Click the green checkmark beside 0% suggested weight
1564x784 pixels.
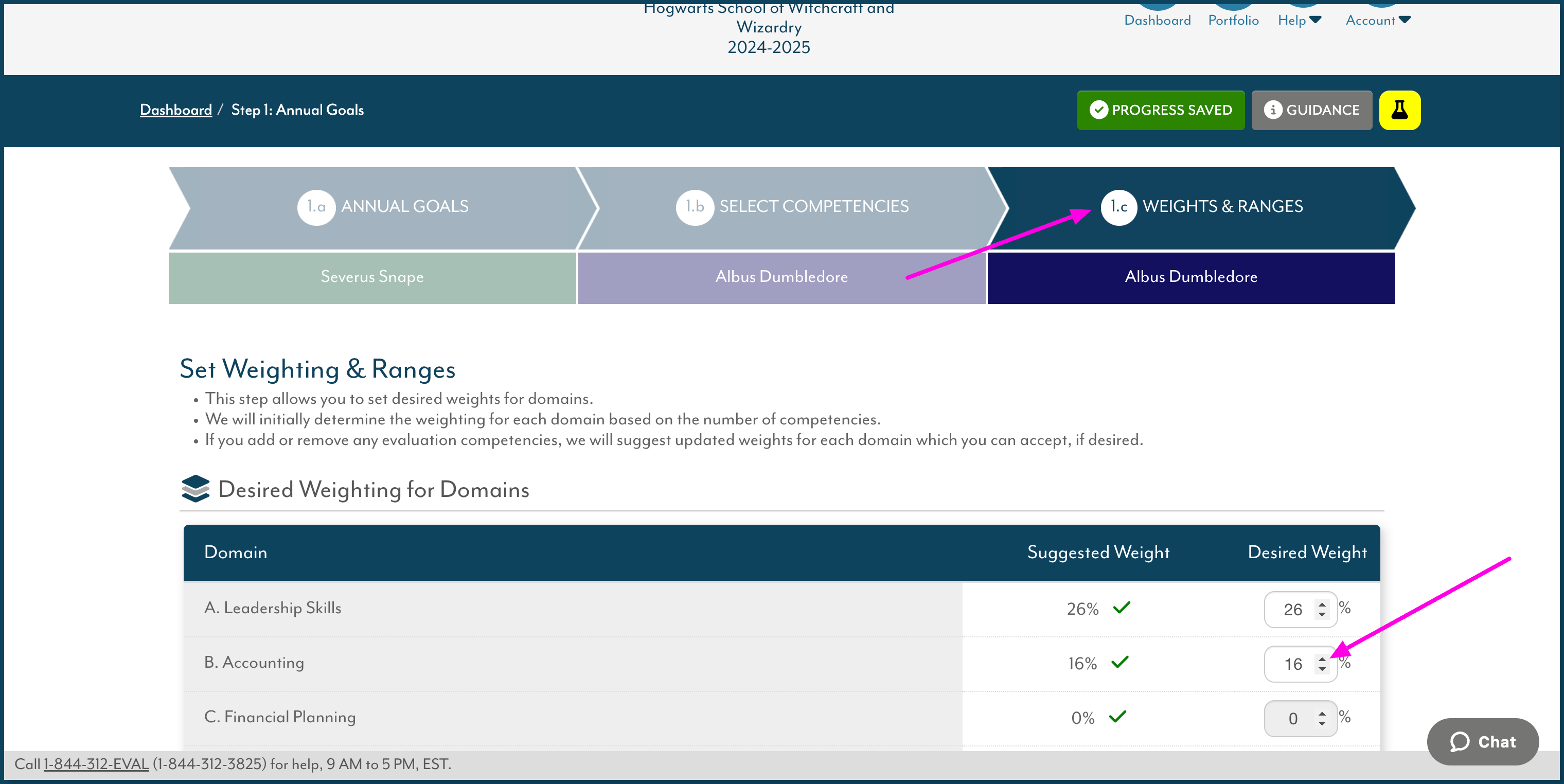[x=1118, y=717]
